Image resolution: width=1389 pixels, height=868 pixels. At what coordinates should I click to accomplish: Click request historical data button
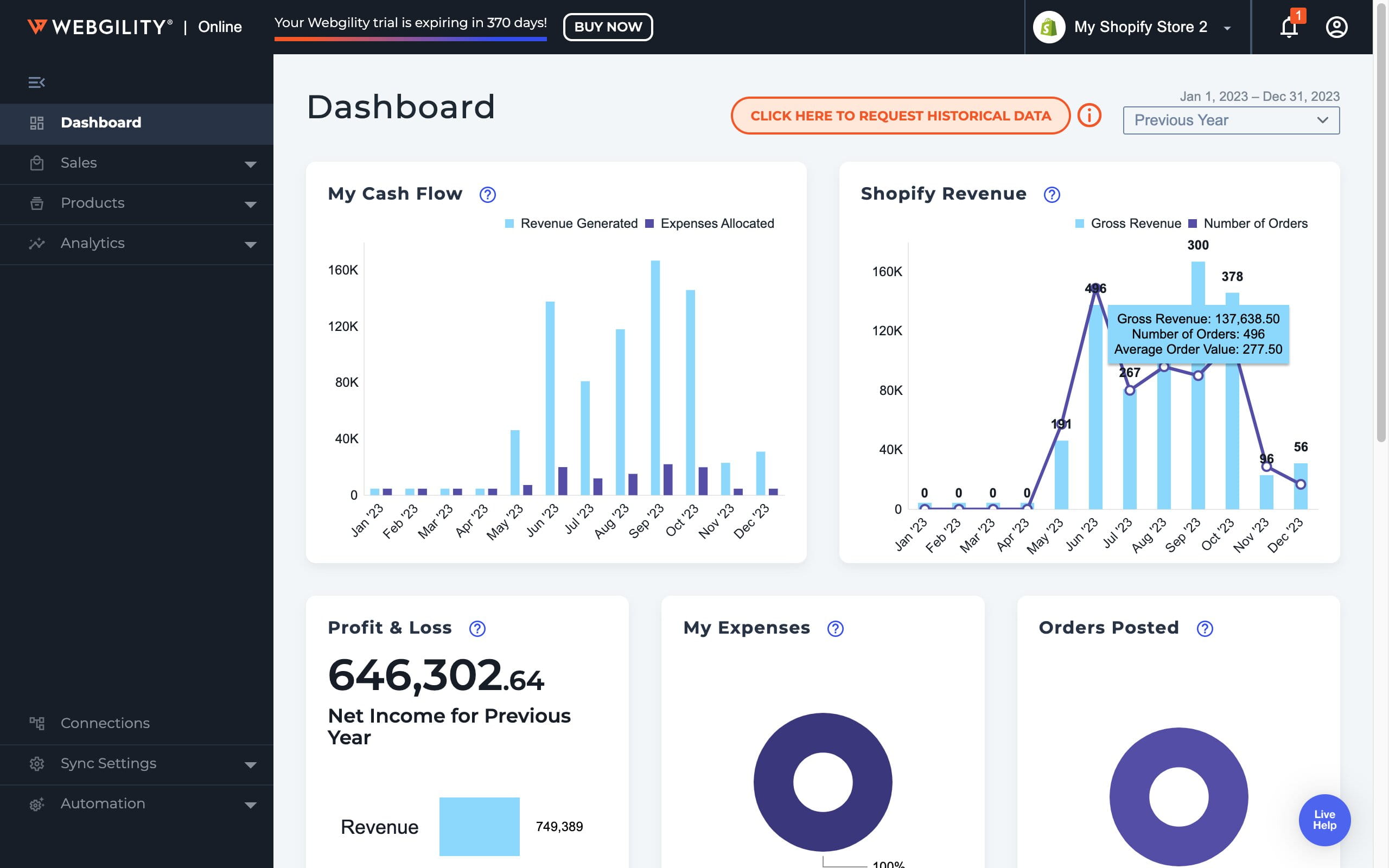pyautogui.click(x=901, y=116)
